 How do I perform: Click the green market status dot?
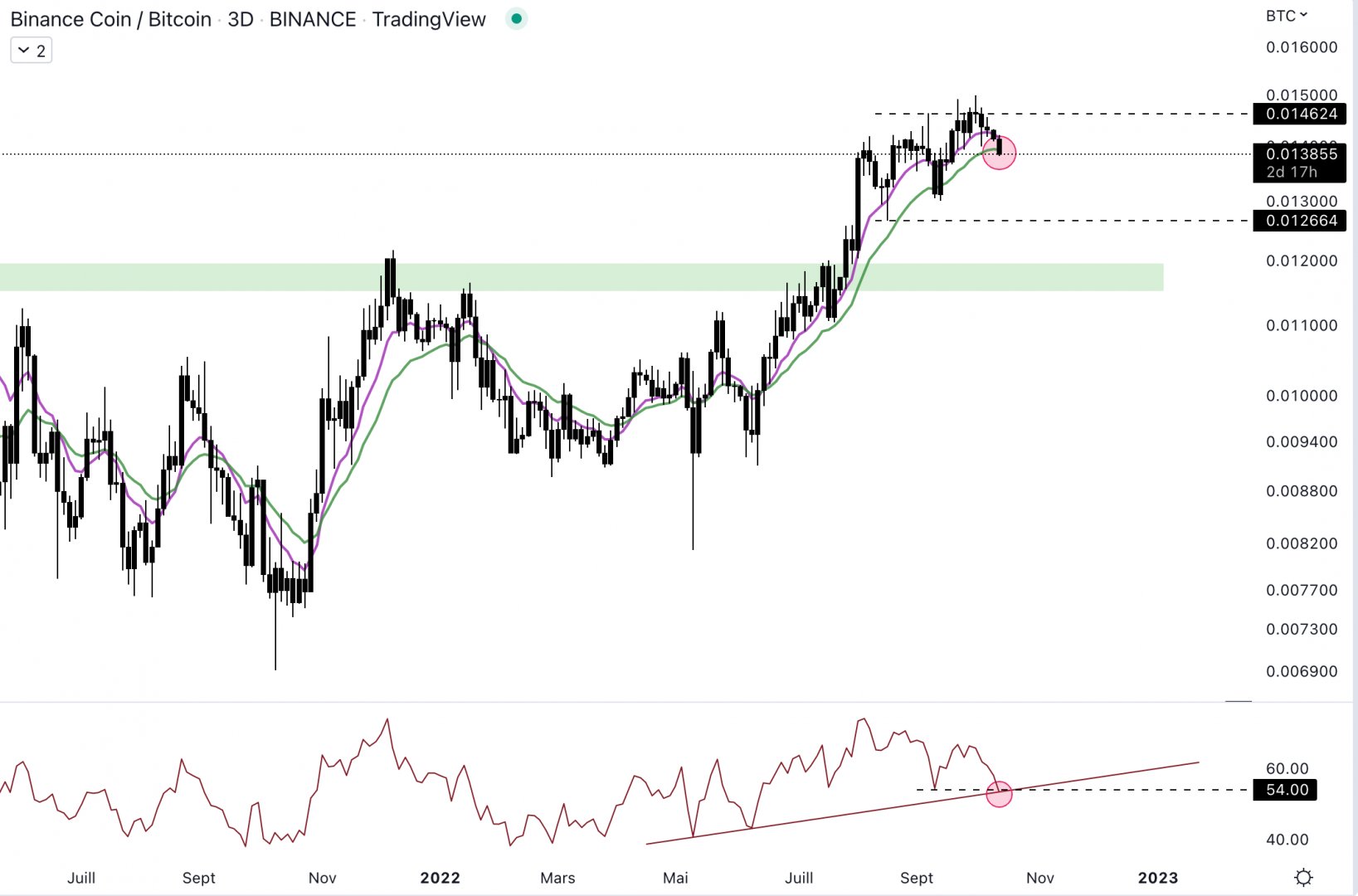(x=516, y=19)
